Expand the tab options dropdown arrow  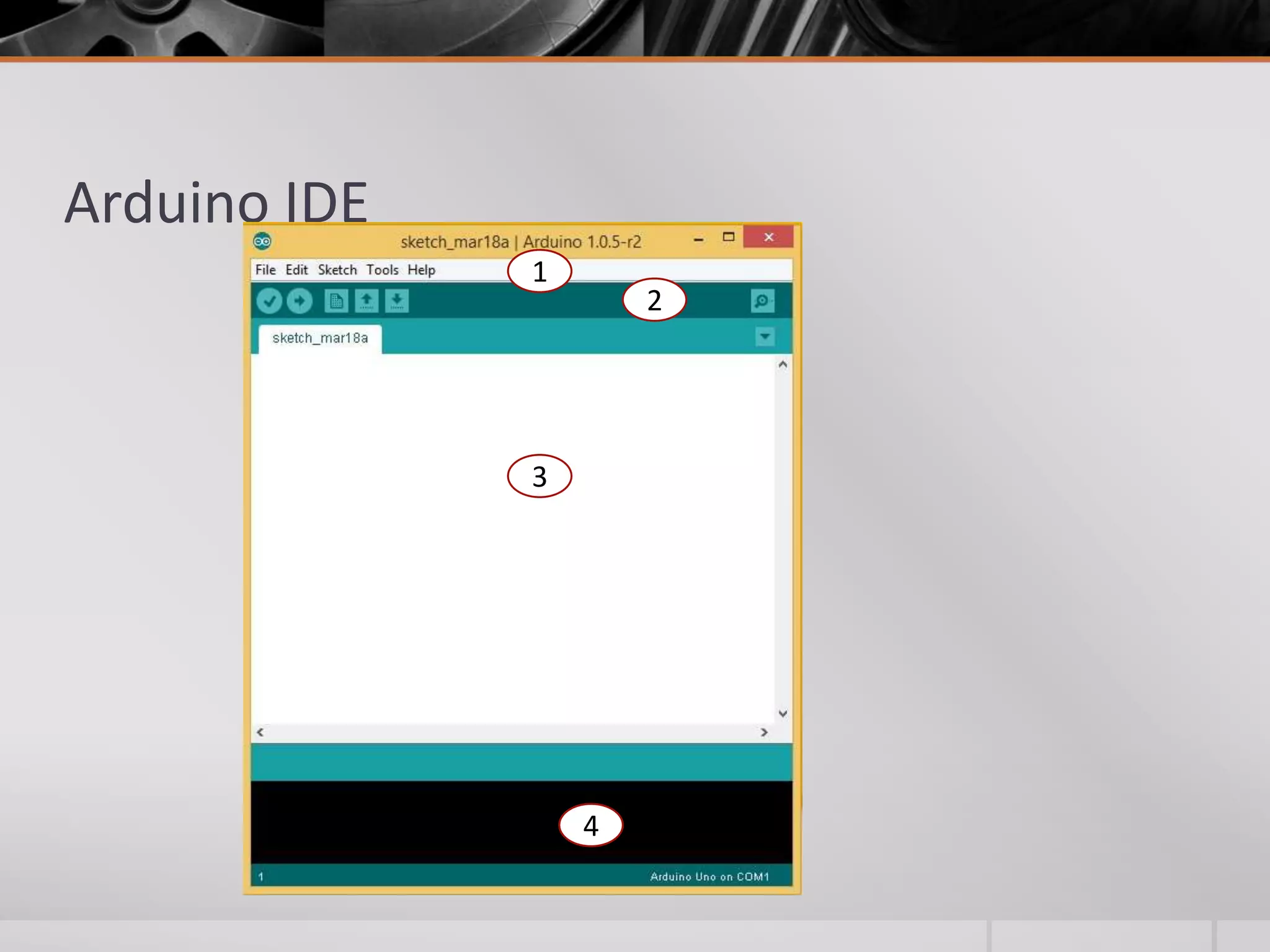tap(765, 337)
